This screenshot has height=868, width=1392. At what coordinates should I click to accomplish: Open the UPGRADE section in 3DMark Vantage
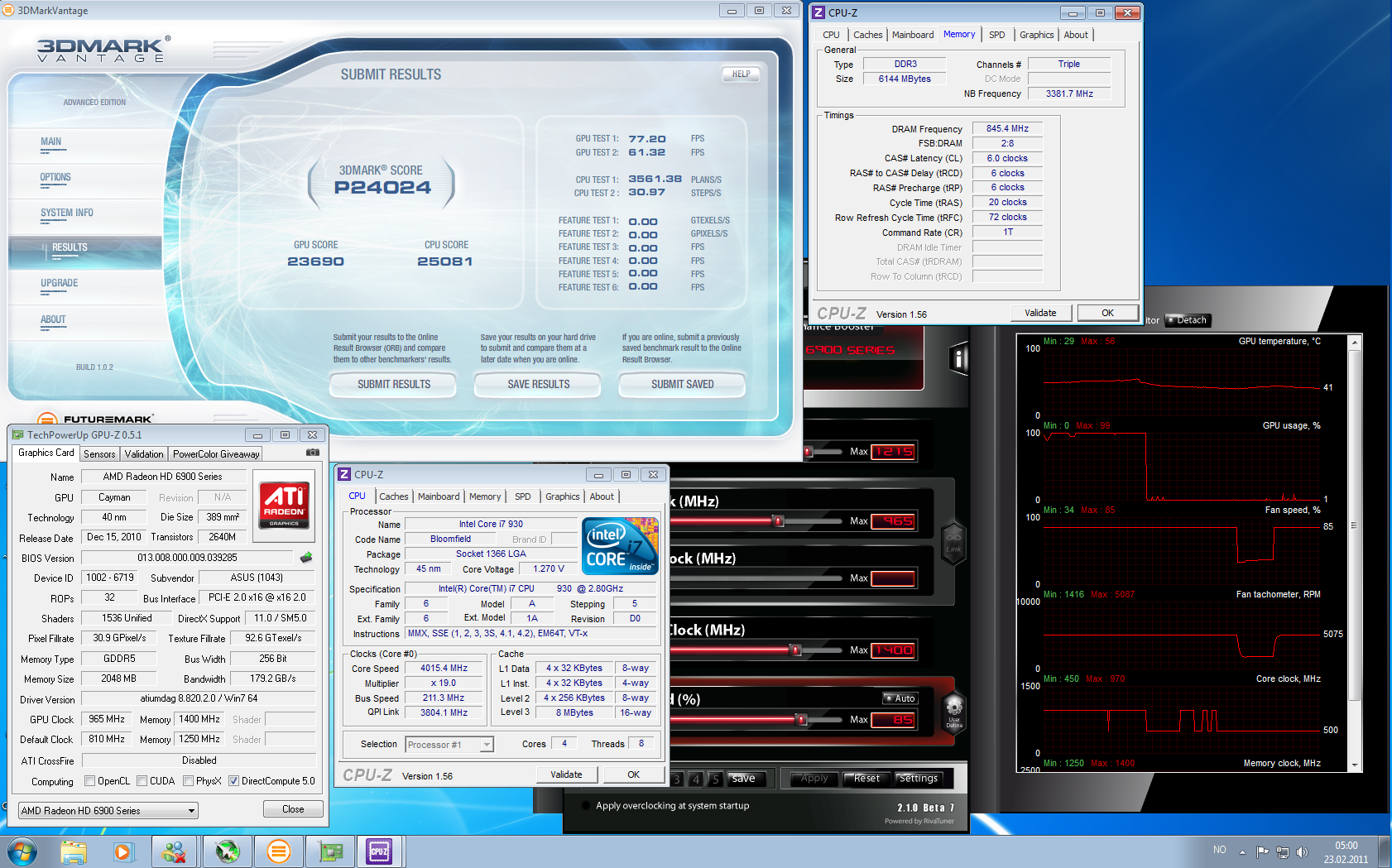point(60,283)
